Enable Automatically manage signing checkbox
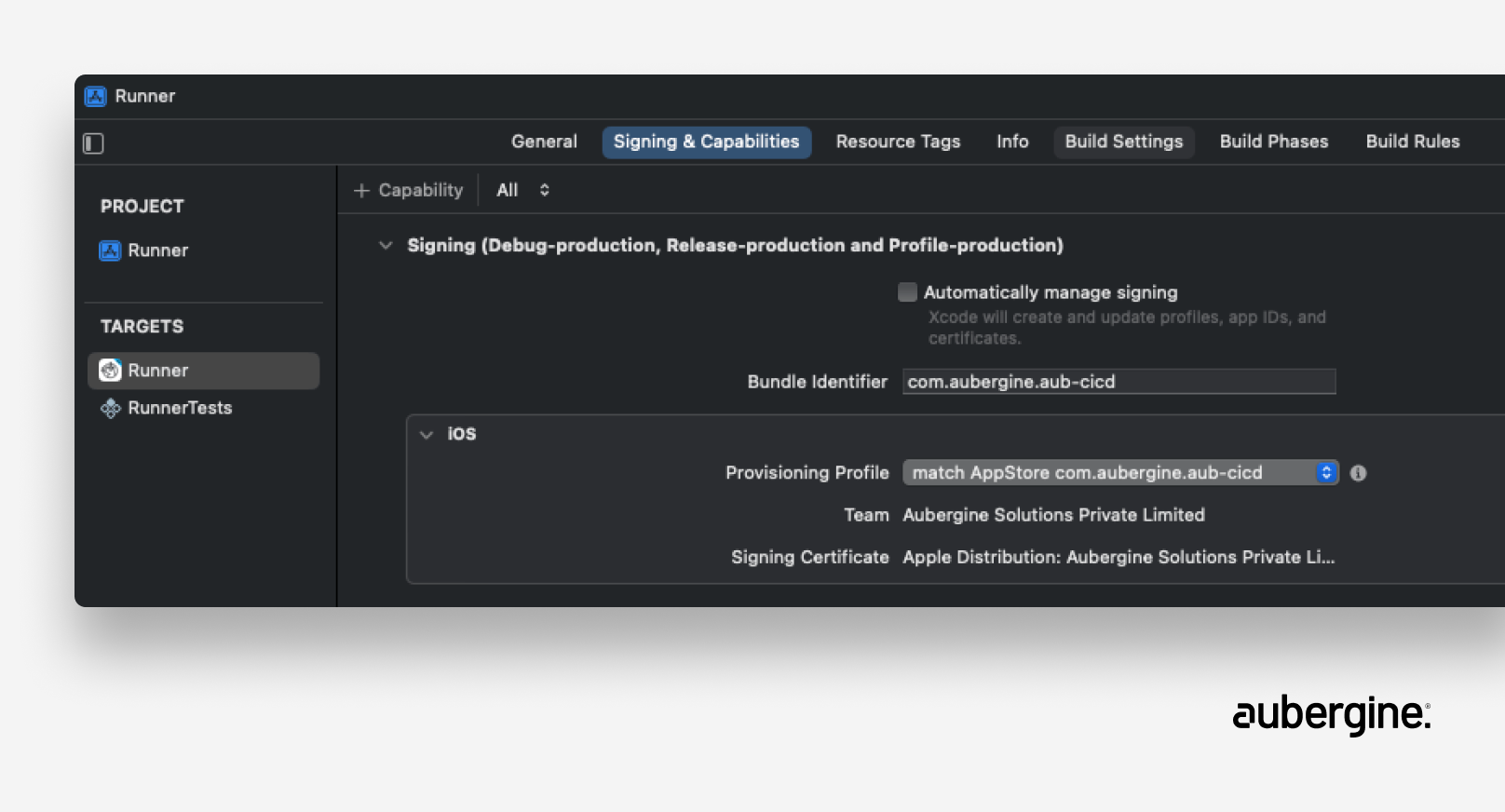Image resolution: width=1505 pixels, height=812 pixels. click(907, 292)
